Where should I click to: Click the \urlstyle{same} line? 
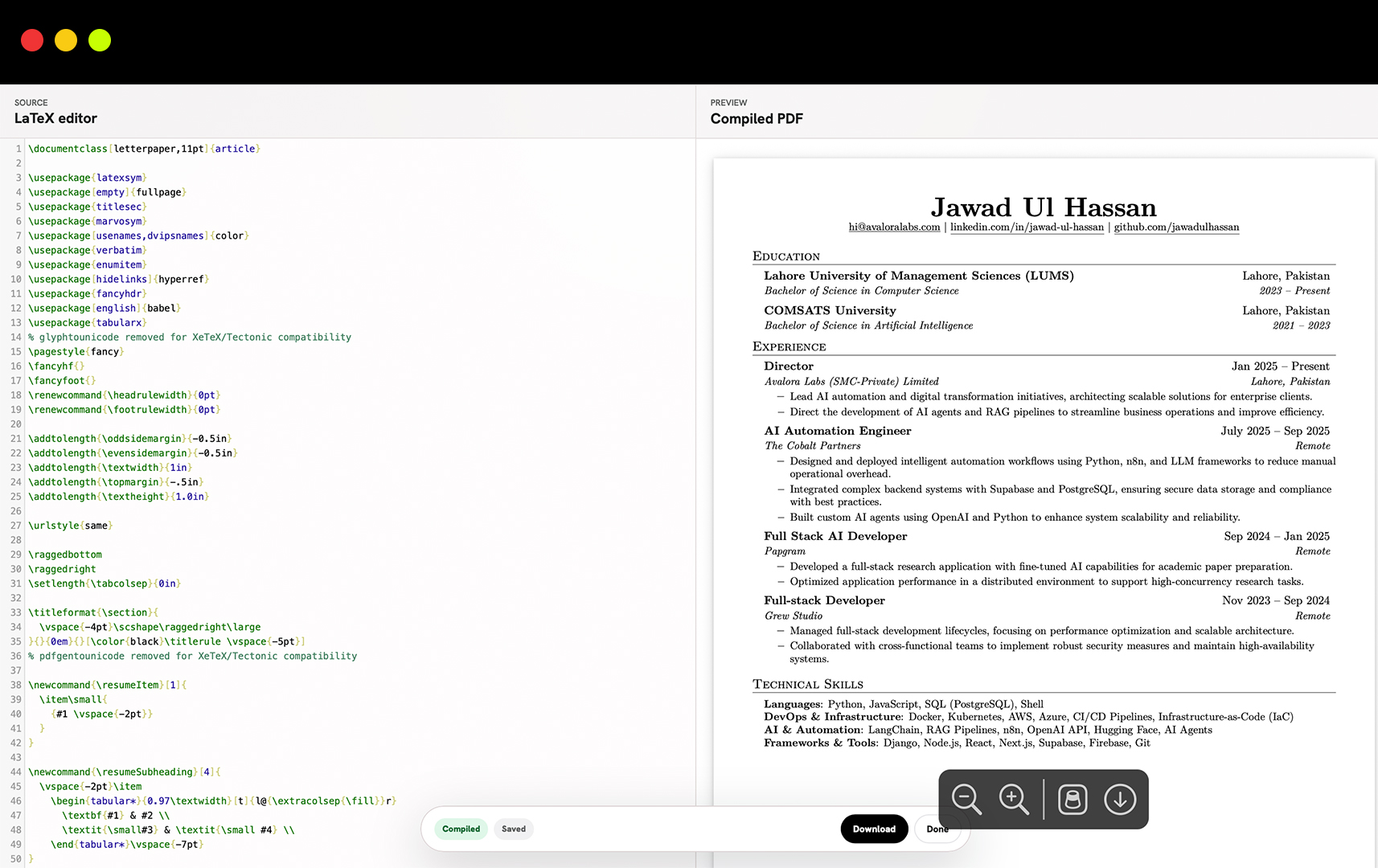[x=71, y=525]
